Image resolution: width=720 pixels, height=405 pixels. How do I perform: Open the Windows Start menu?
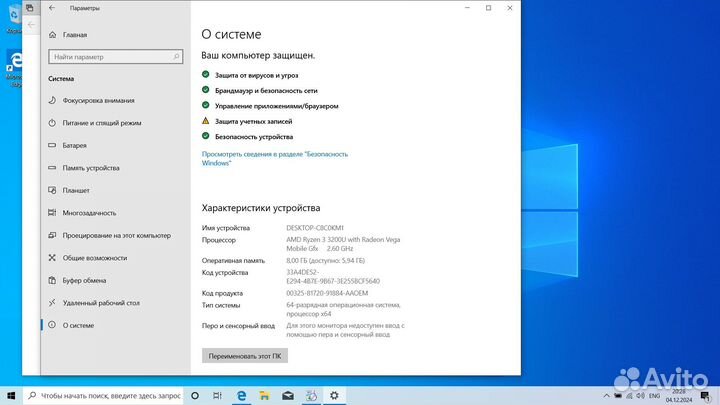11,395
